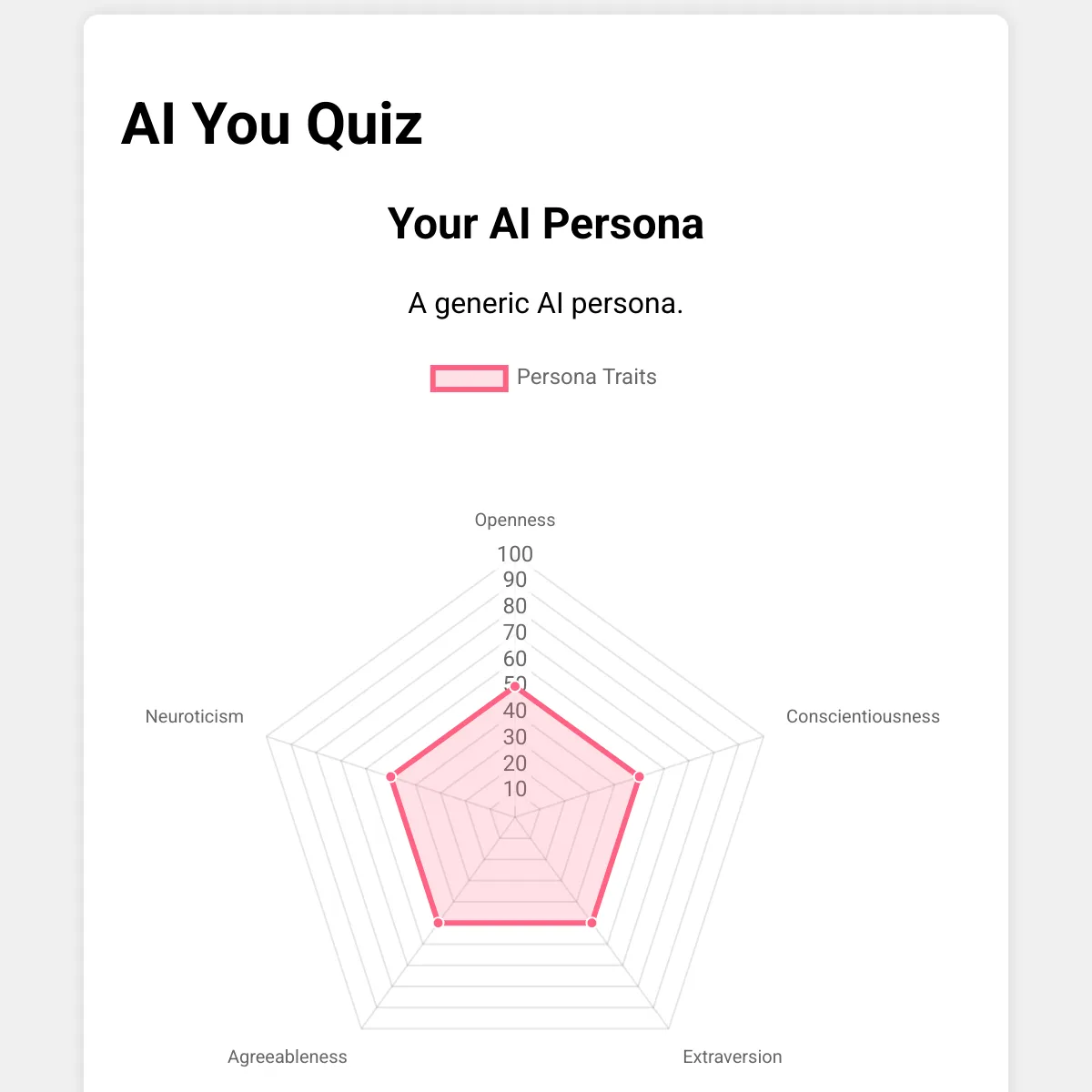Click the AI You Quiz heading
Viewport: 1092px width, 1092px height.
tap(272, 123)
